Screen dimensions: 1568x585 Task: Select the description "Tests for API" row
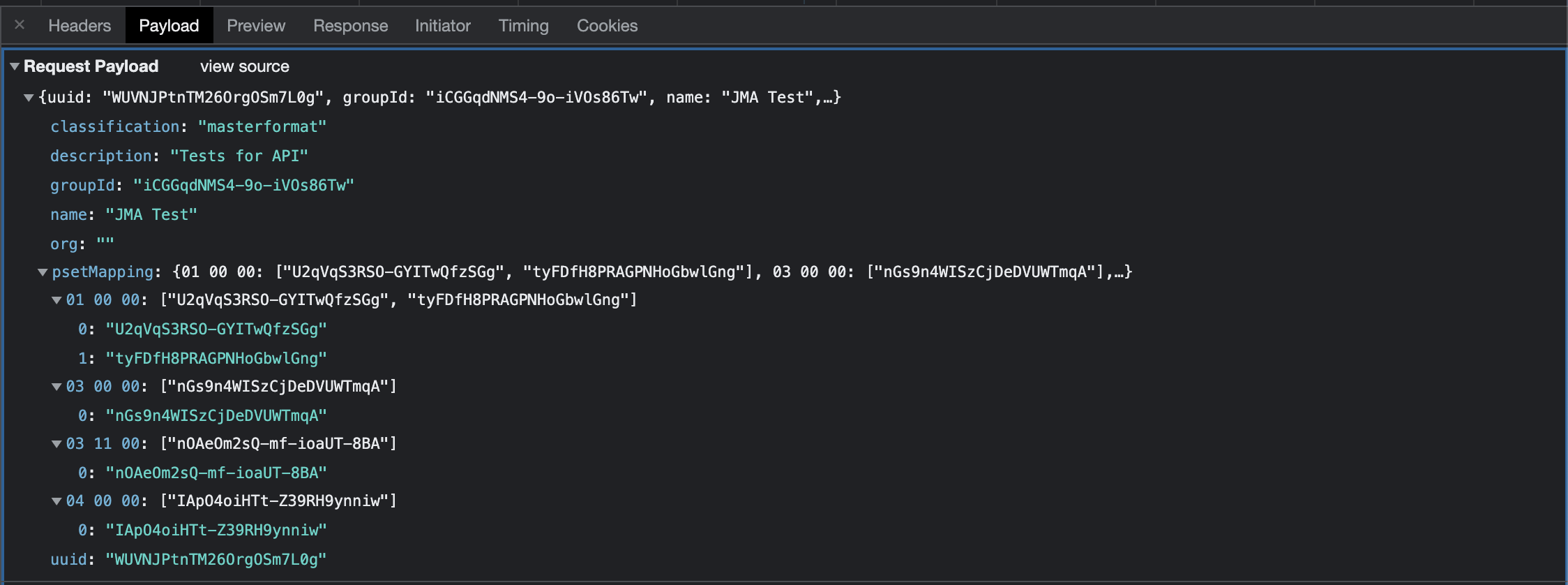(179, 156)
